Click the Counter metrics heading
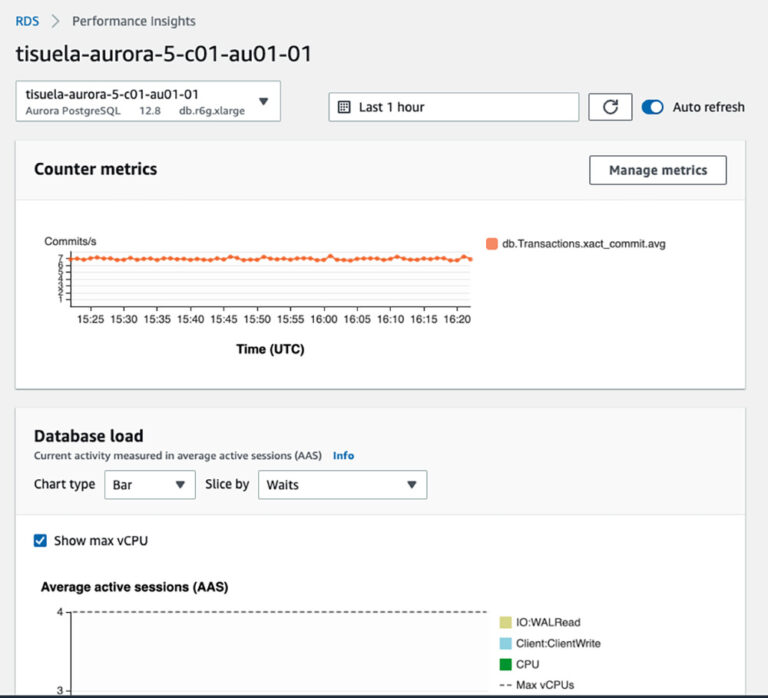Image resolution: width=768 pixels, height=698 pixels. pos(96,169)
